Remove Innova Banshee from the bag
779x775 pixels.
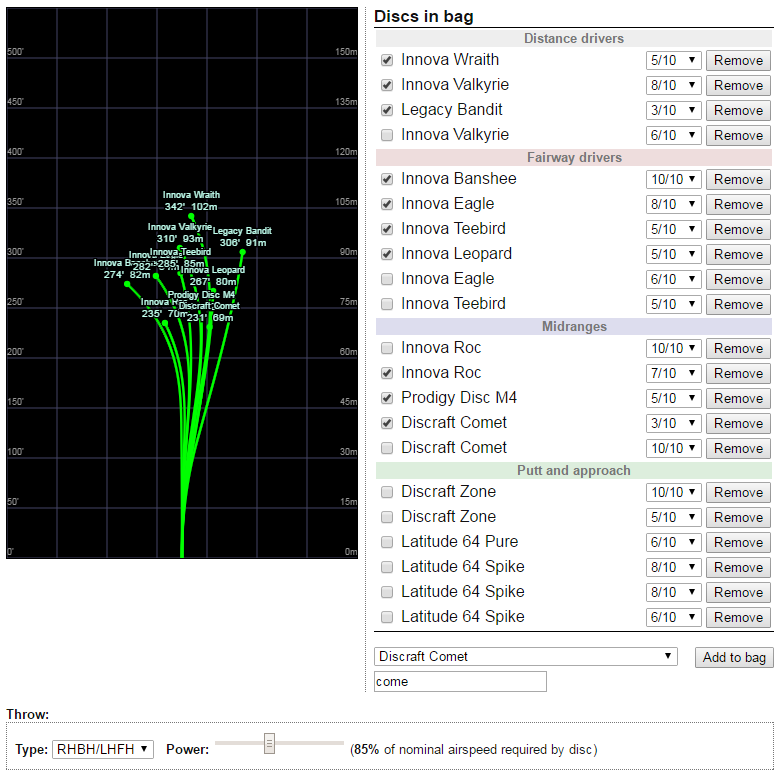[x=738, y=179]
